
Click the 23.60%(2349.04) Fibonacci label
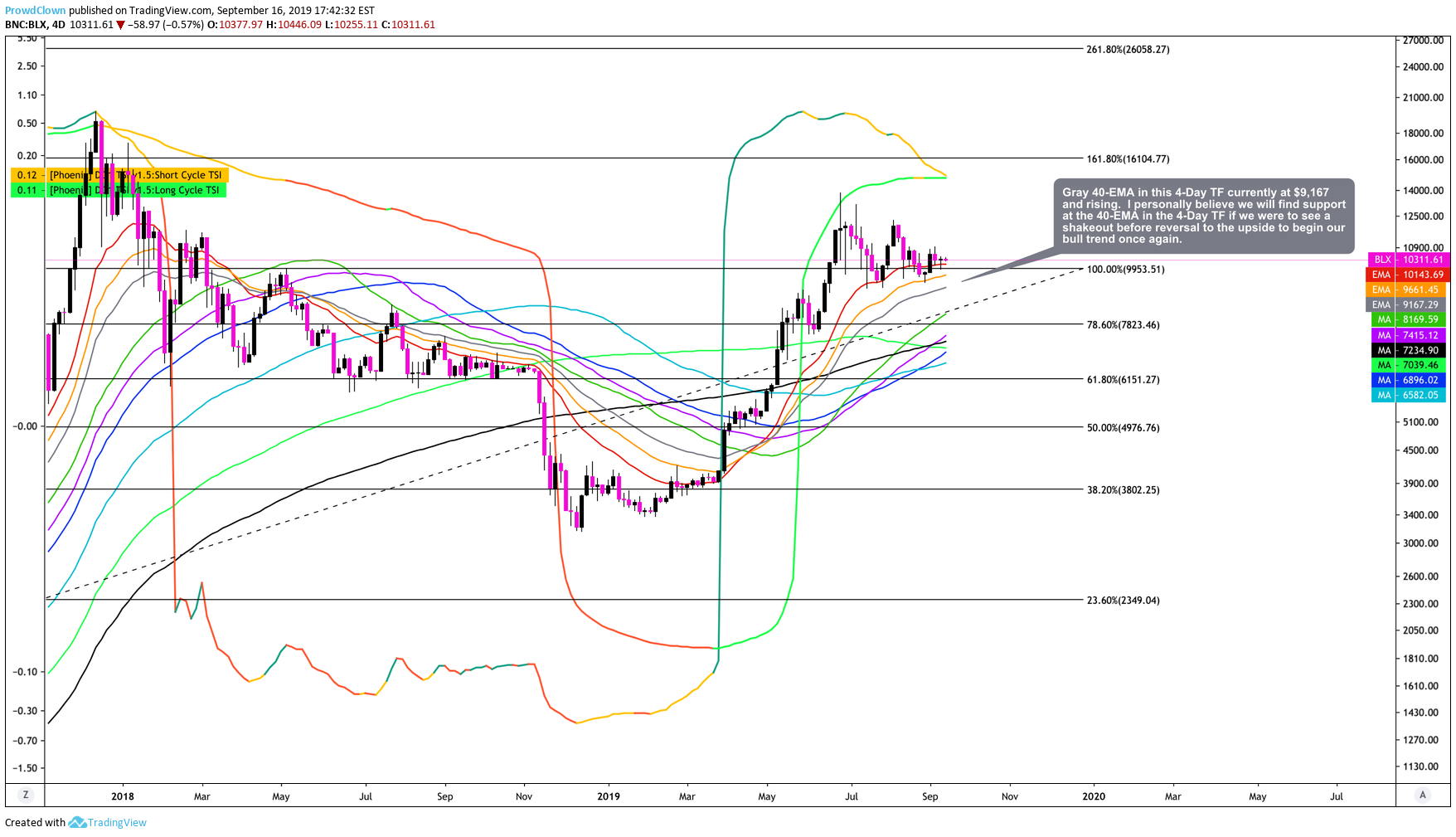1123,600
